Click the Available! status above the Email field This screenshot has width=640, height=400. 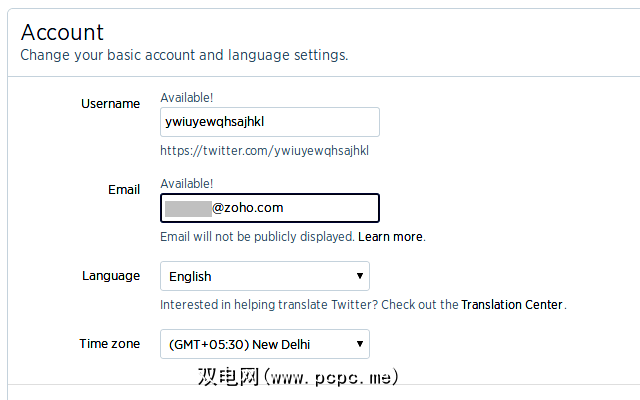point(187,184)
